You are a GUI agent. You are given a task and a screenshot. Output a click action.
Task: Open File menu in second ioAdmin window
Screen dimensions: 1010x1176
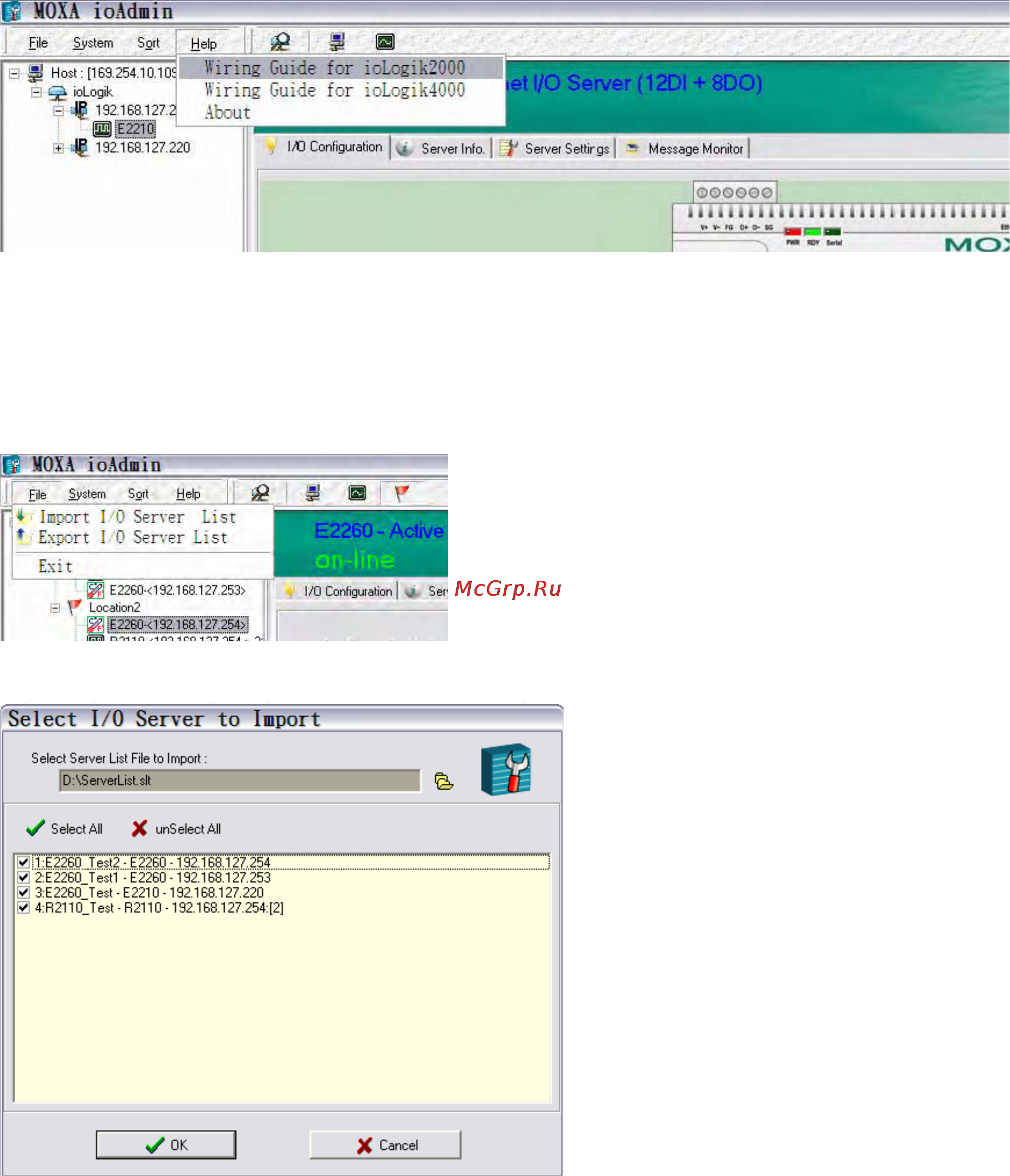click(37, 494)
